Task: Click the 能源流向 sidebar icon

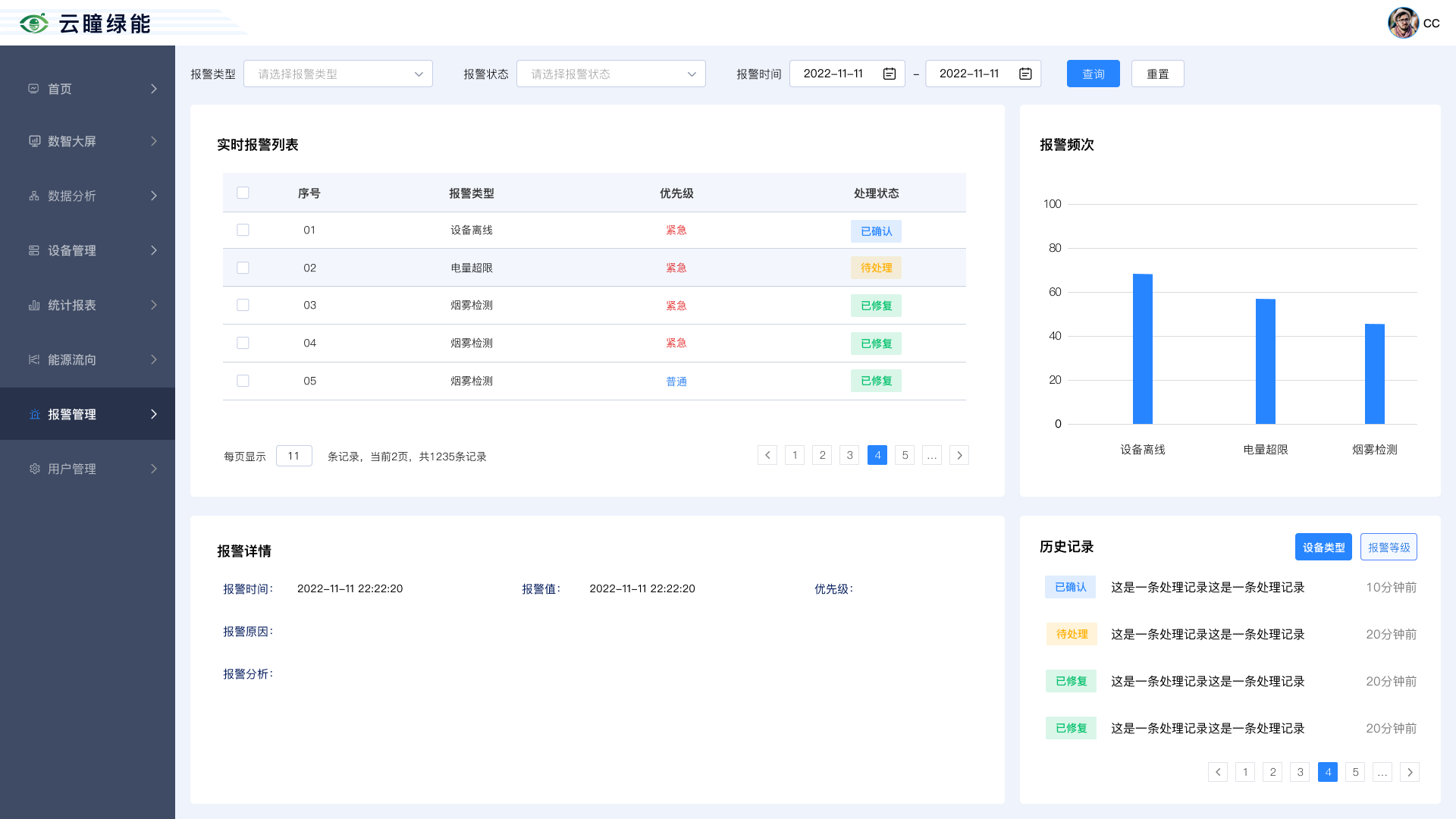Action: coord(34,359)
